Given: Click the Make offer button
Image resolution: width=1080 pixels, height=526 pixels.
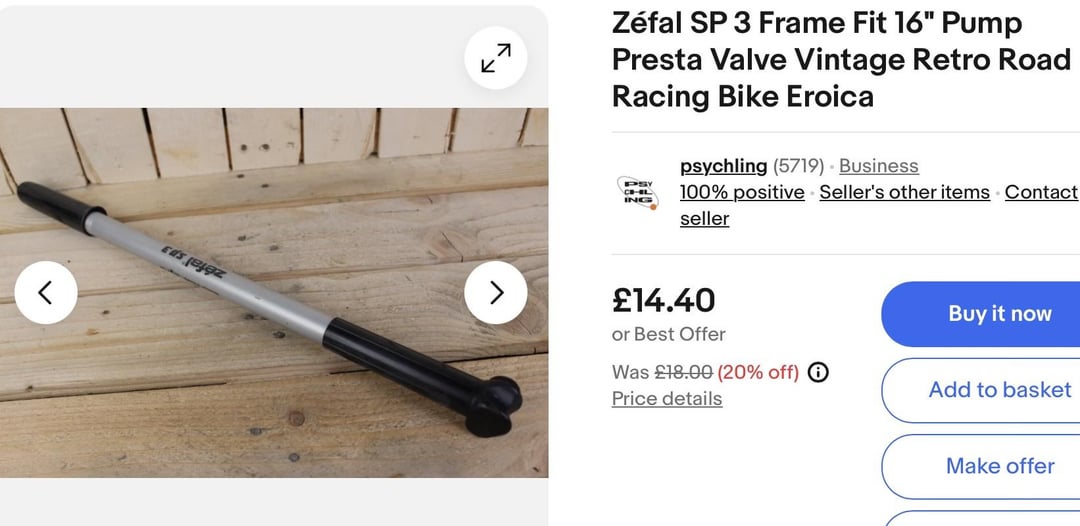Looking at the screenshot, I should pos(981,466).
